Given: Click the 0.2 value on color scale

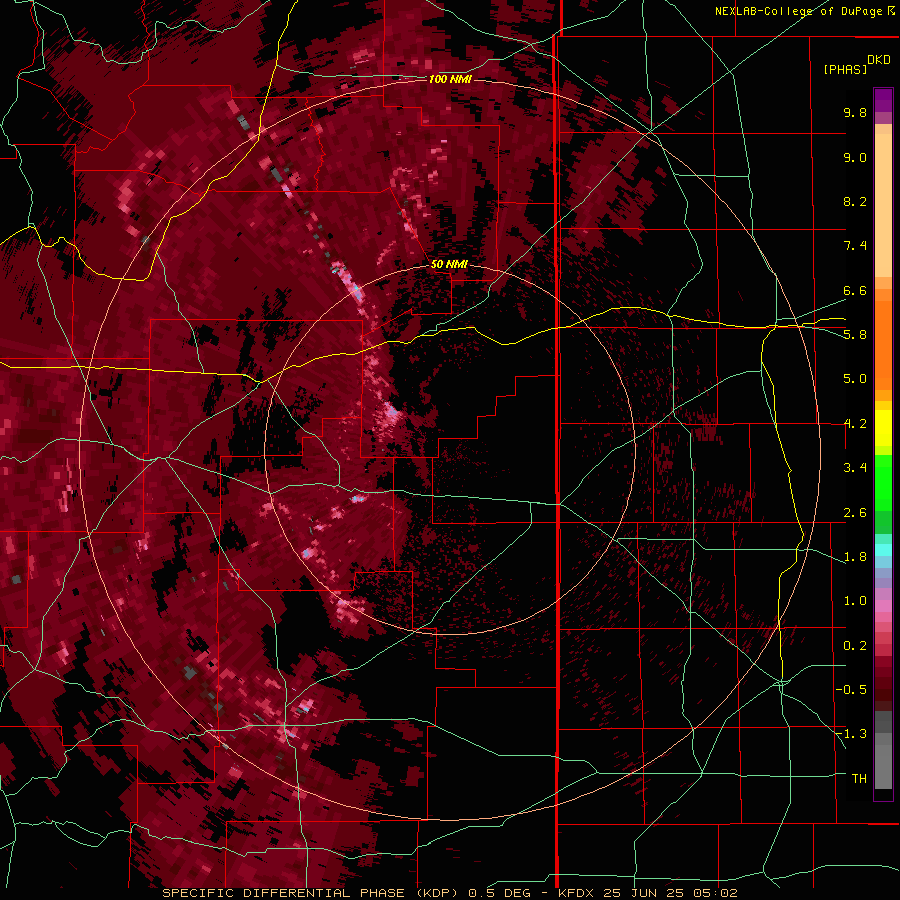Looking at the screenshot, I should pyautogui.click(x=855, y=646).
